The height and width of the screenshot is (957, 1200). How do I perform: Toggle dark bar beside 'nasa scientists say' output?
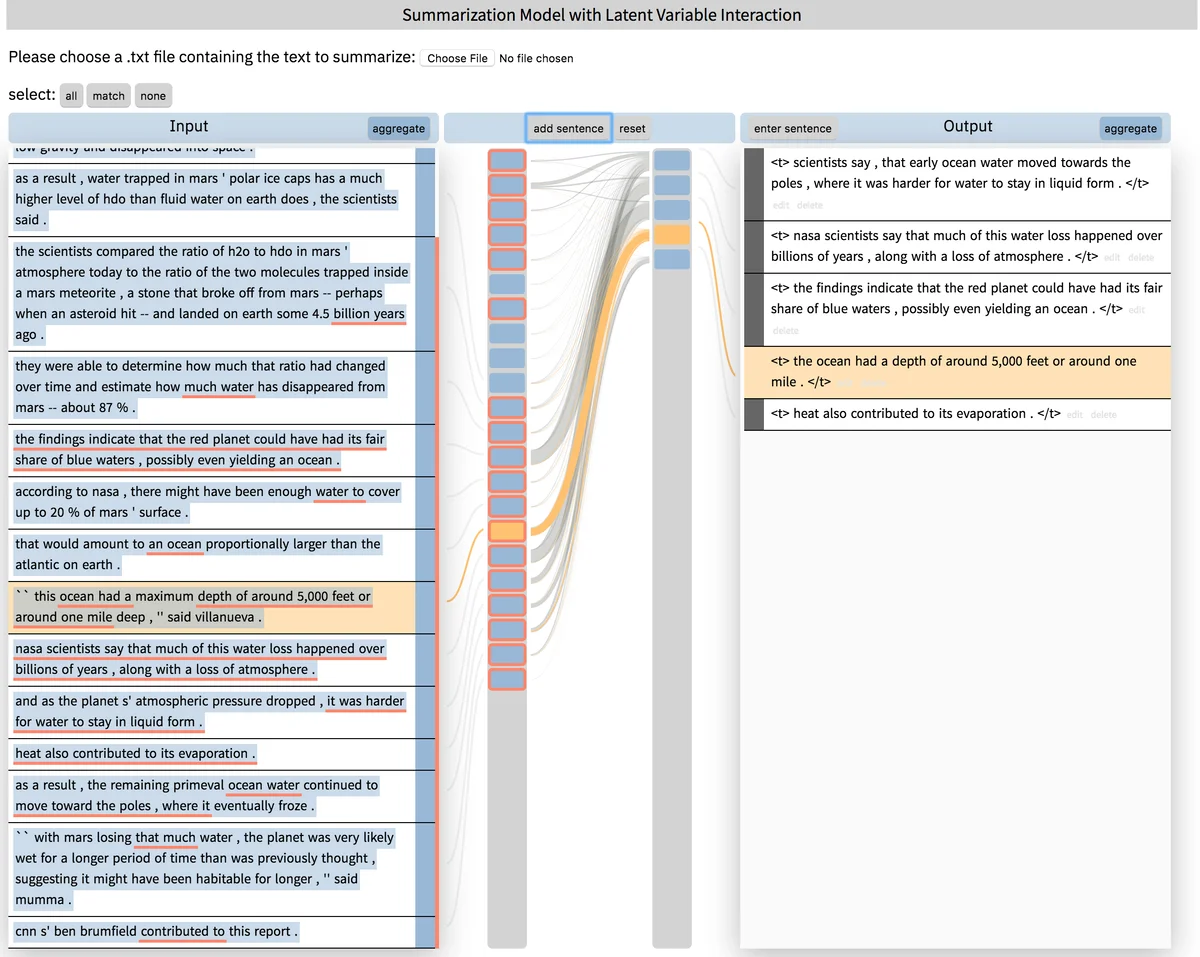(x=754, y=246)
